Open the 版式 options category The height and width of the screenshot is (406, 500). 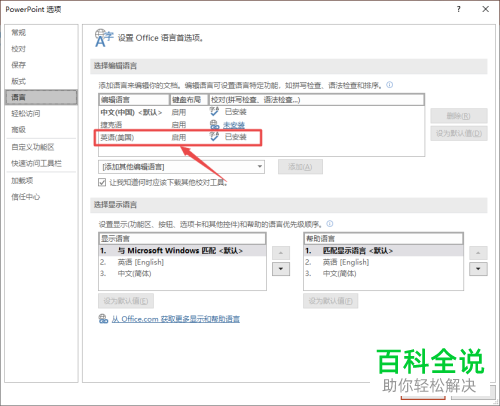point(41,81)
